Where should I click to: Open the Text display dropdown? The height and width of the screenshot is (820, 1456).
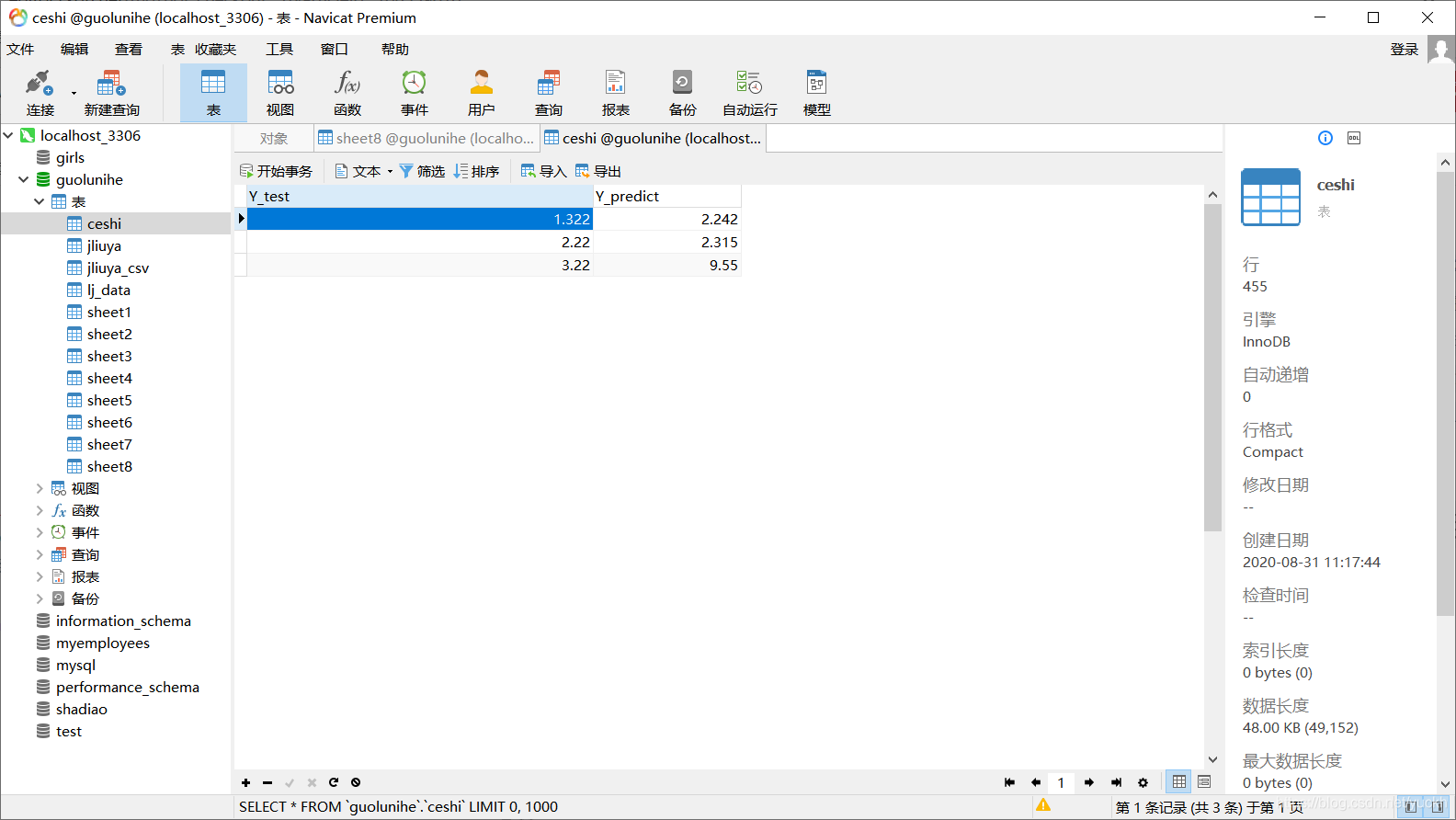point(364,171)
